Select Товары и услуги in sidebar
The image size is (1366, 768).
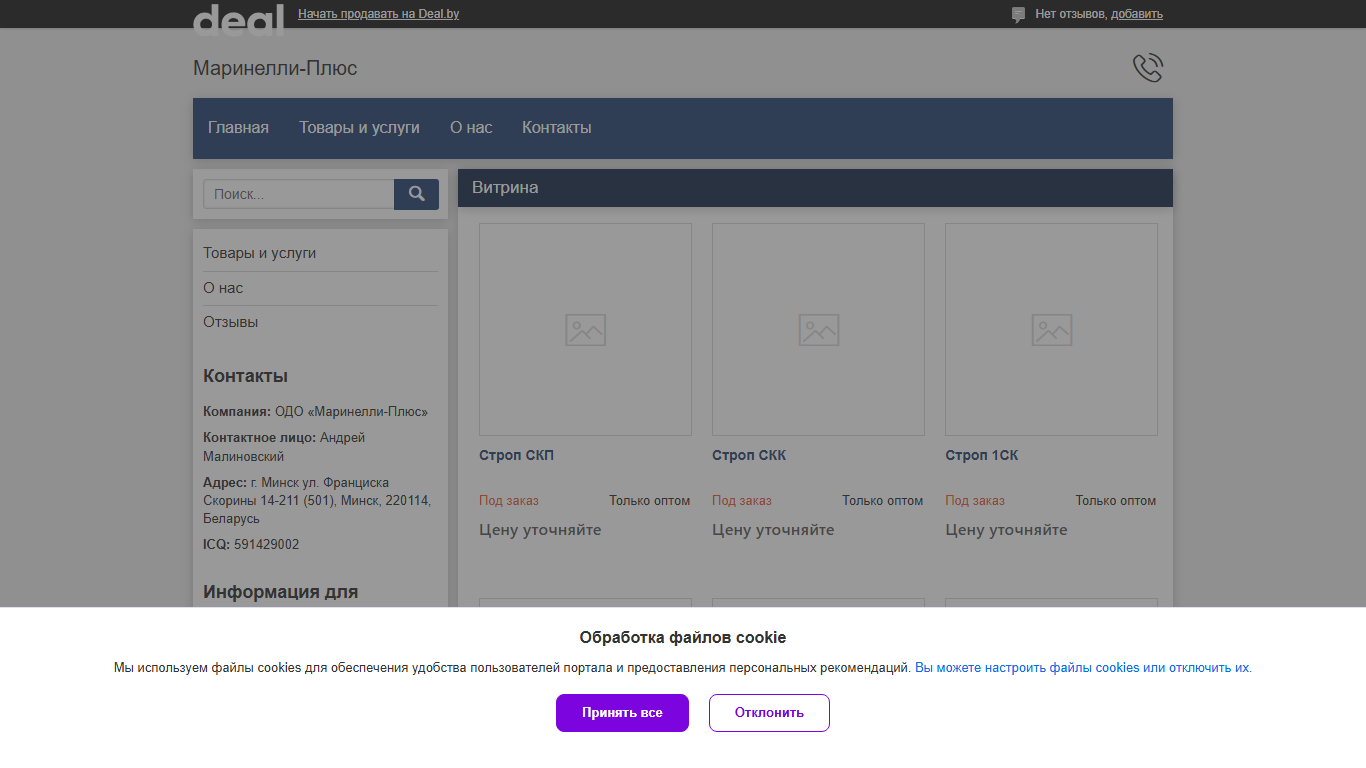click(260, 253)
